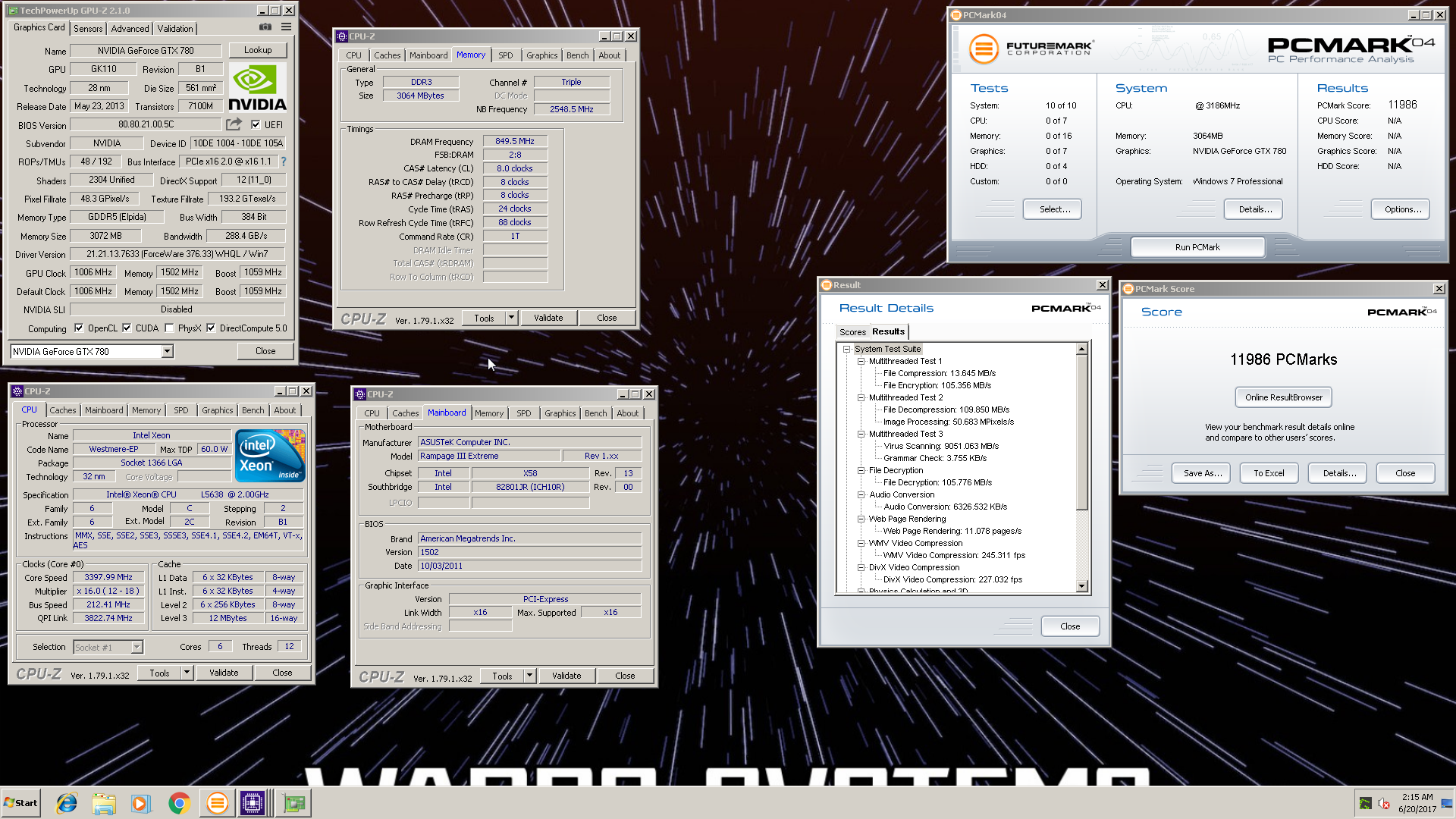Viewport: 1456px width, 819px height.
Task: Click the PCMark04 window title icon
Action: point(956,15)
